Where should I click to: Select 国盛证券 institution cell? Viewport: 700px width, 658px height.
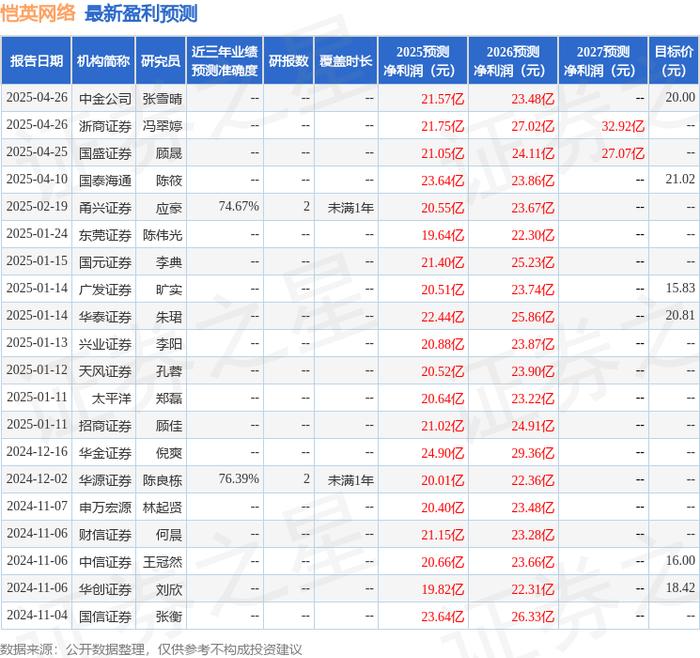coord(105,153)
